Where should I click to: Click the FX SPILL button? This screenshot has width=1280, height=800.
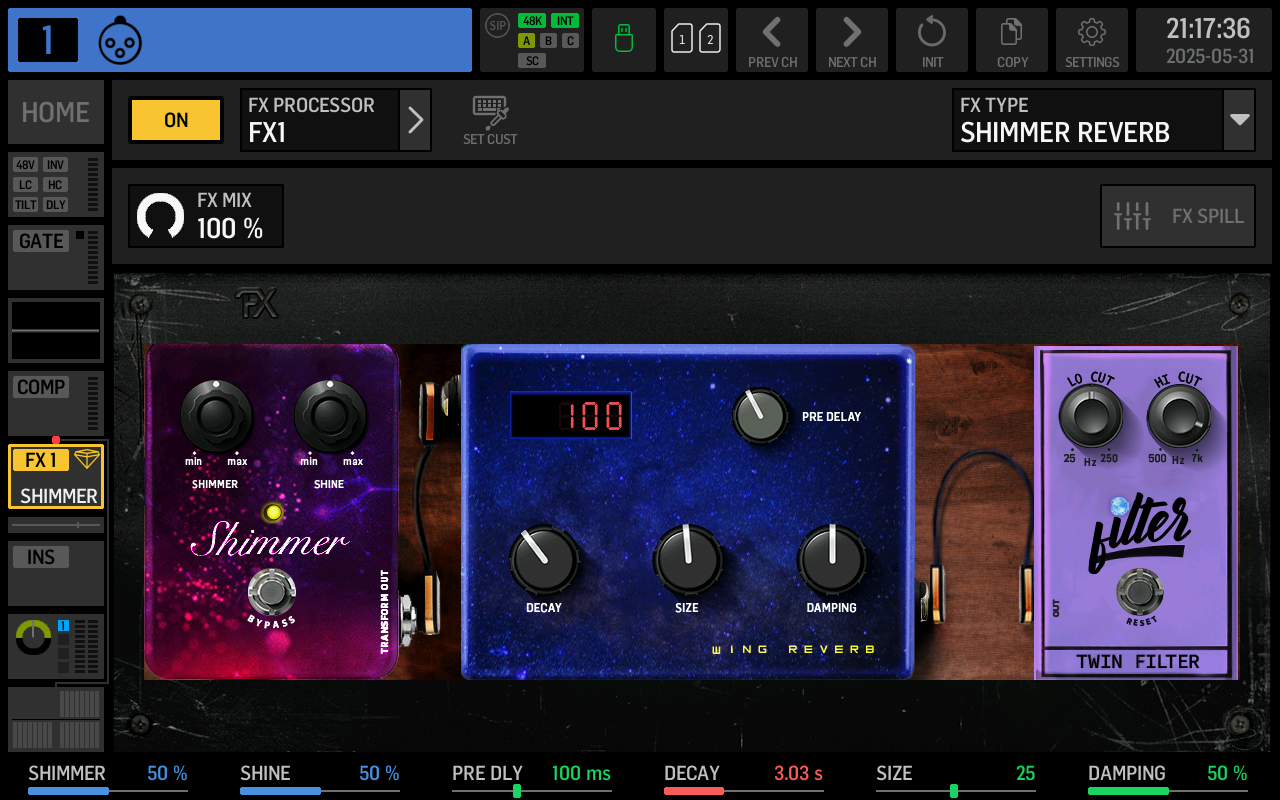1177,215
